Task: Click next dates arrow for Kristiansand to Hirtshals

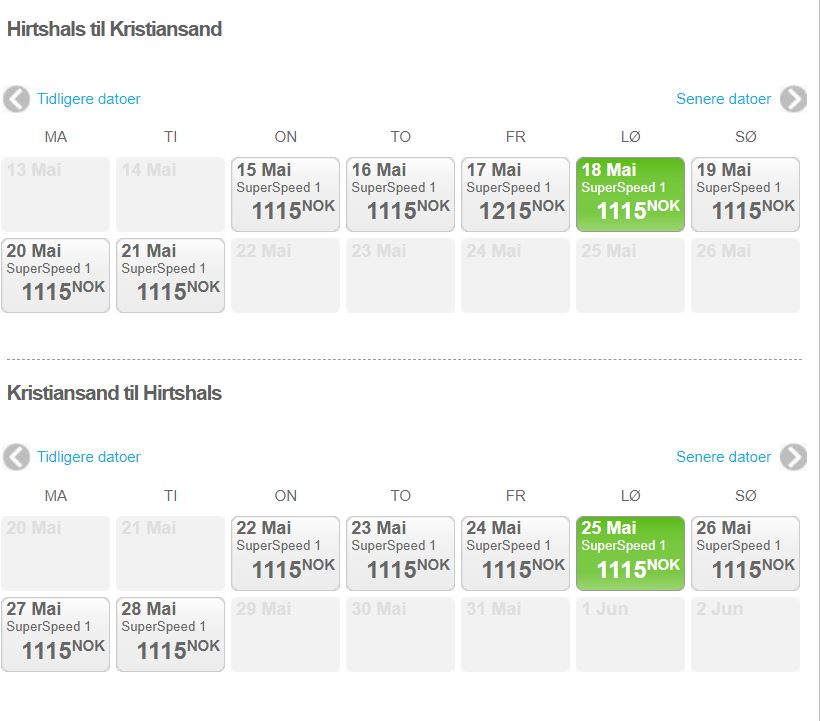Action: 793,457
